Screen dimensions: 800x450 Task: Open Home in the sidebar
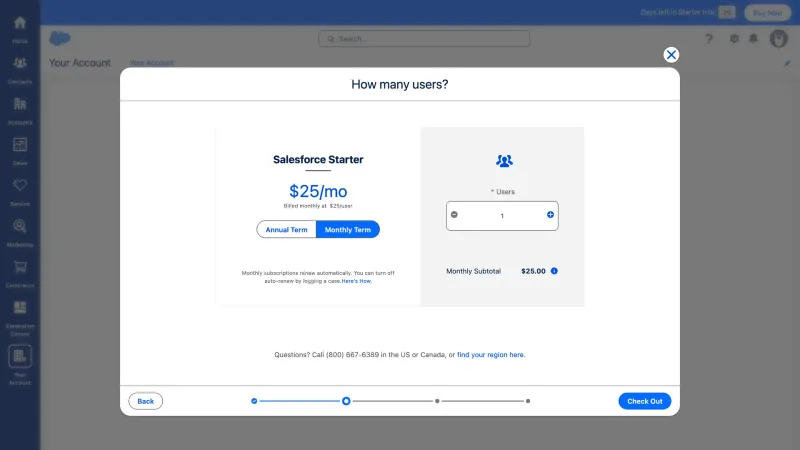point(20,30)
